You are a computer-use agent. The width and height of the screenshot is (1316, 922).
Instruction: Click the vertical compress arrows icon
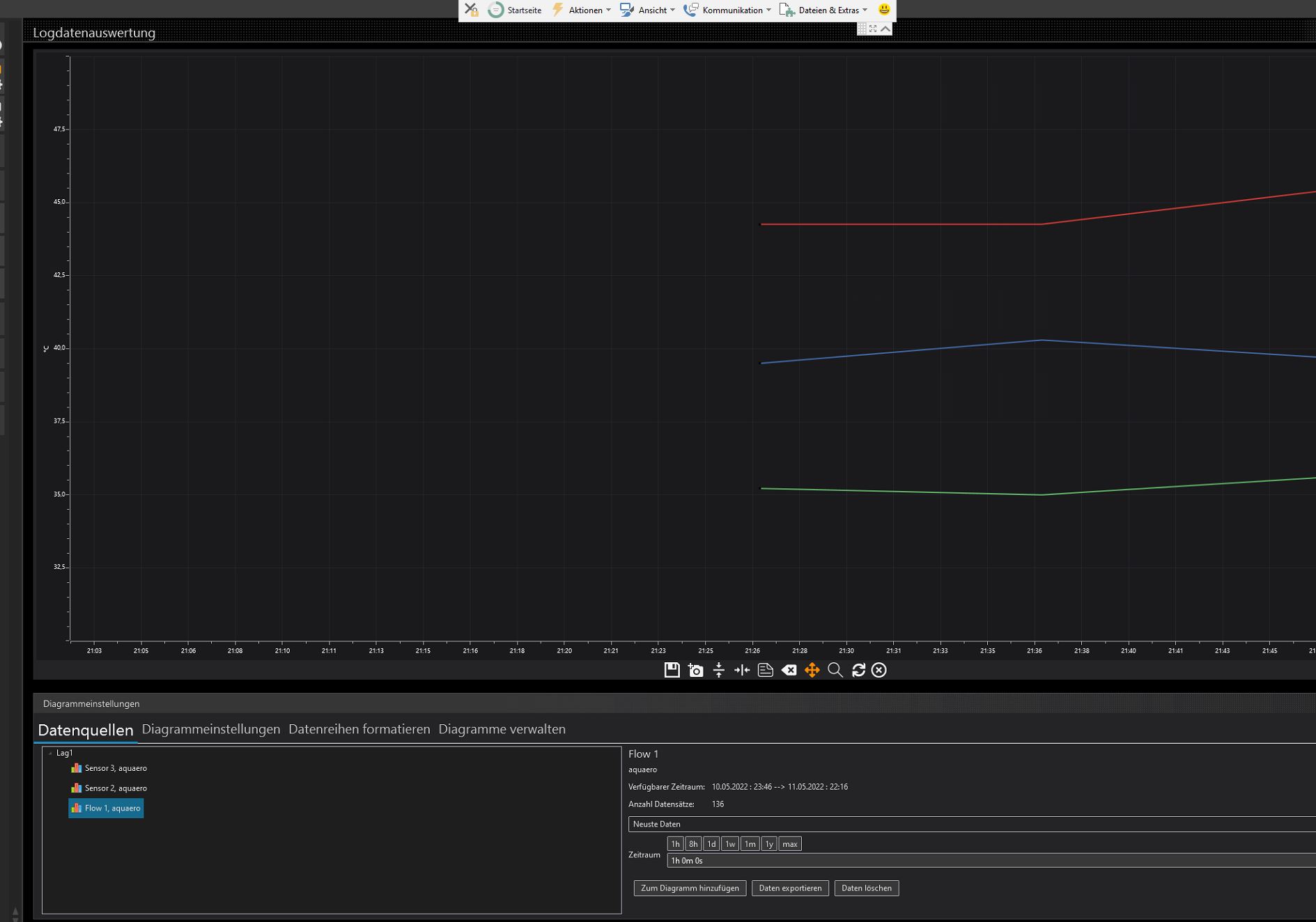[719, 670]
